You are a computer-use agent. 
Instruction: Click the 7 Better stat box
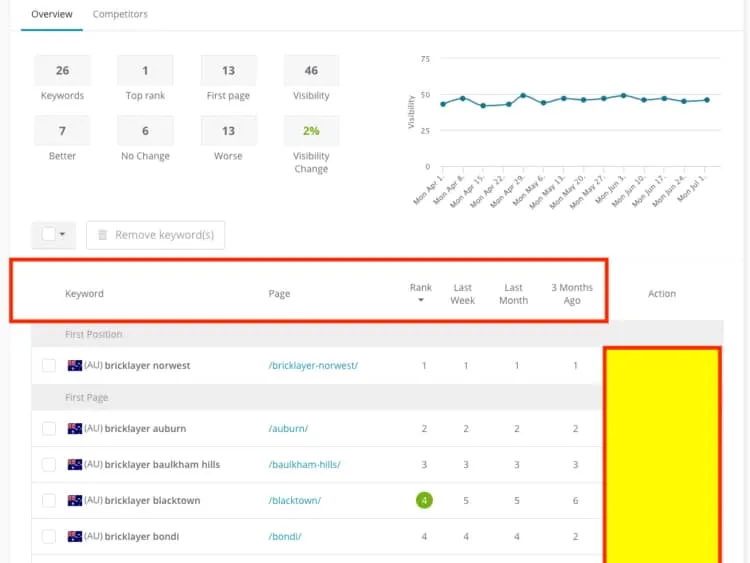pos(62,131)
